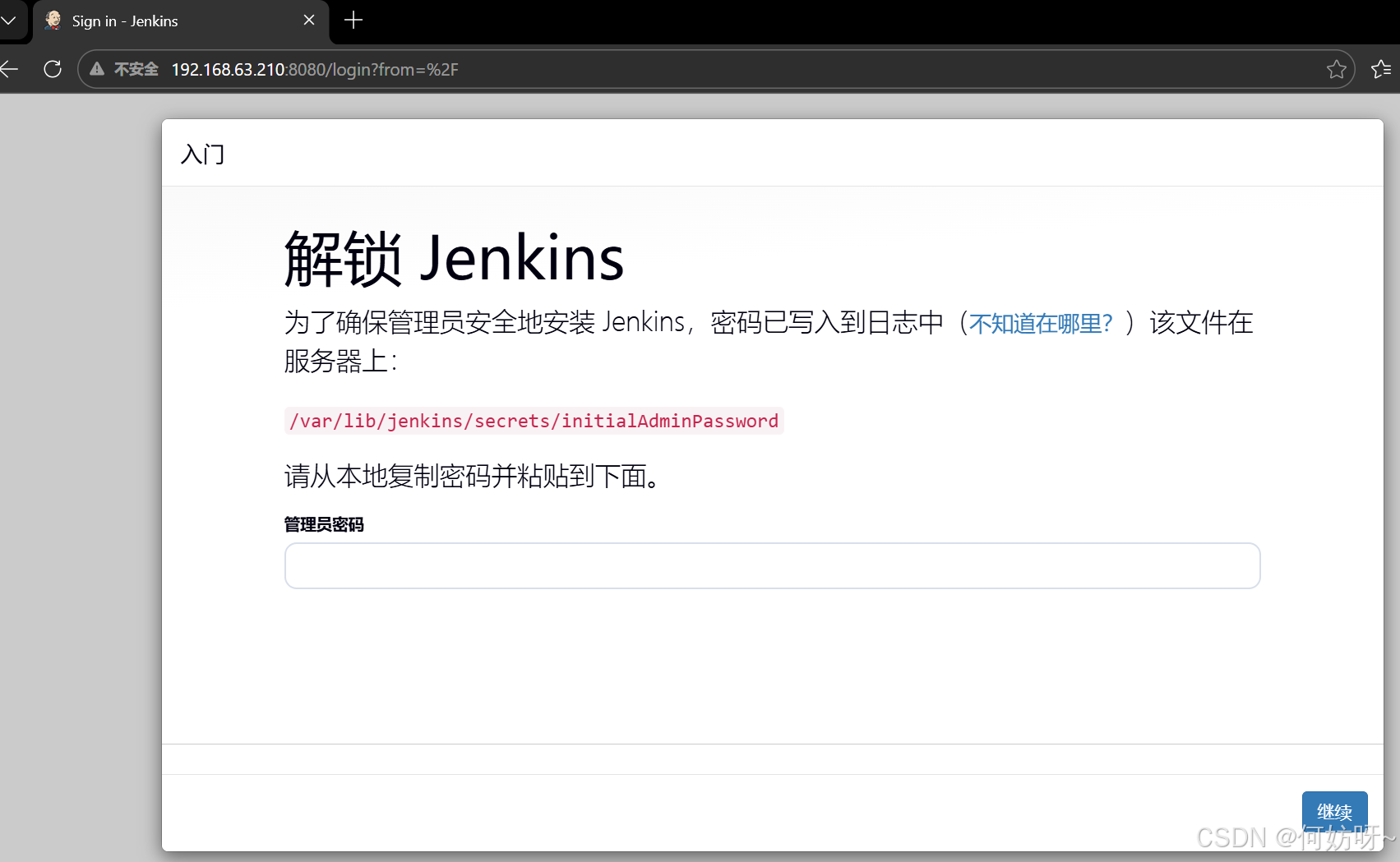This screenshot has height=862, width=1400.
Task: Open the 不知道在哪里? help link
Action: [1041, 323]
